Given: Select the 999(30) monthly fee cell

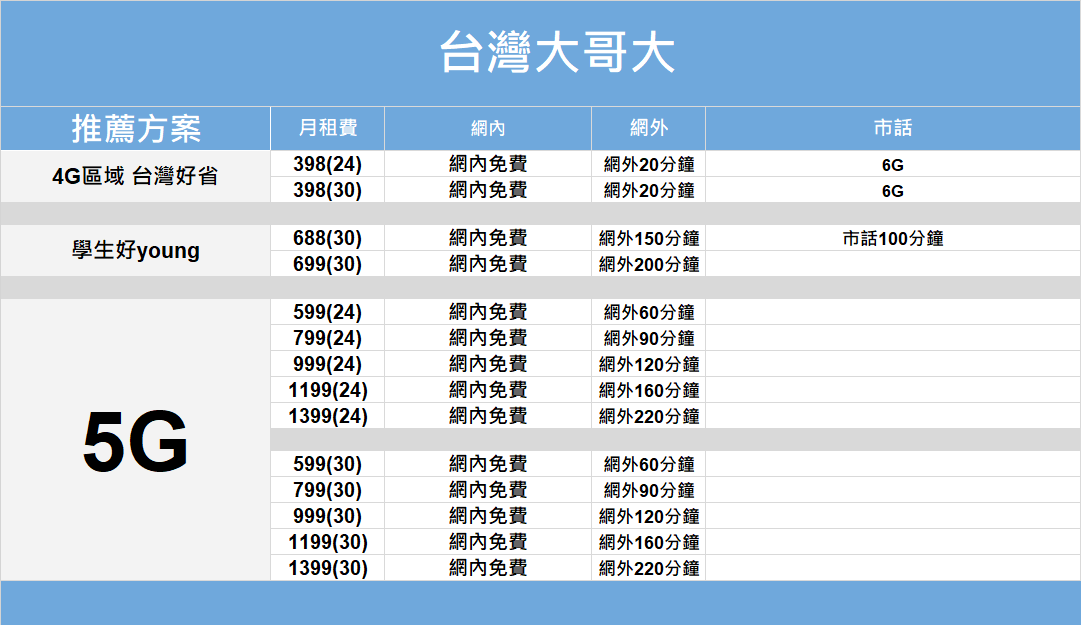Looking at the screenshot, I should (x=327, y=516).
